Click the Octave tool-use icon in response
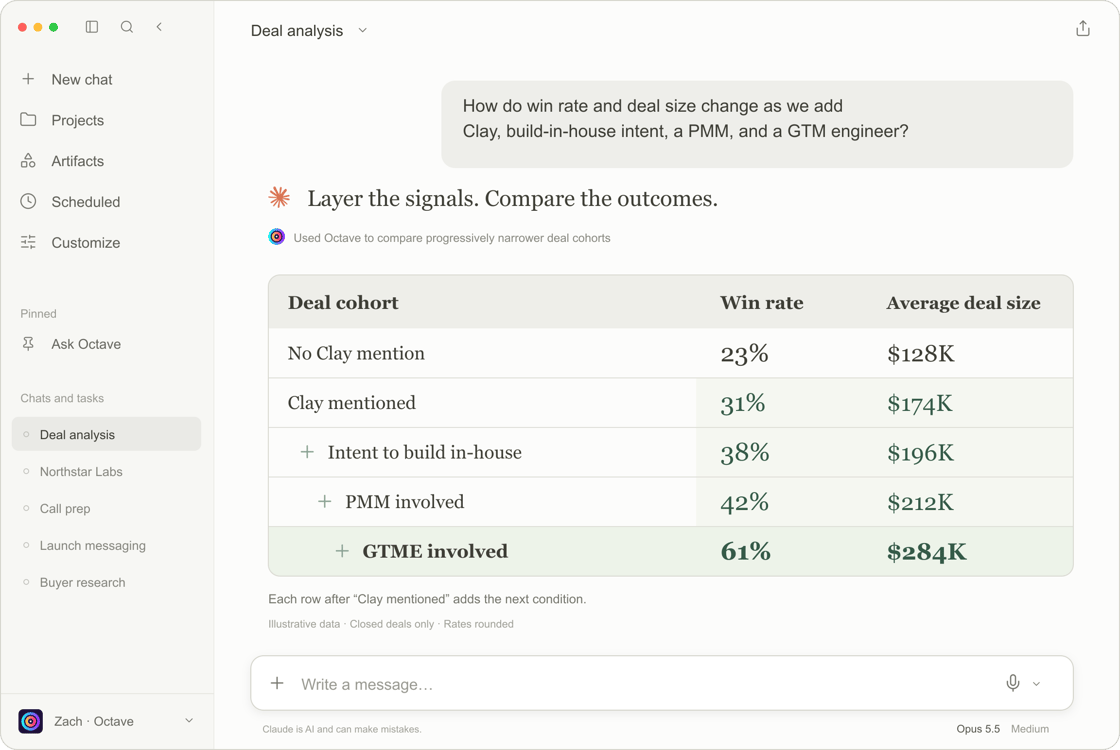The height and width of the screenshot is (750, 1120). (276, 237)
